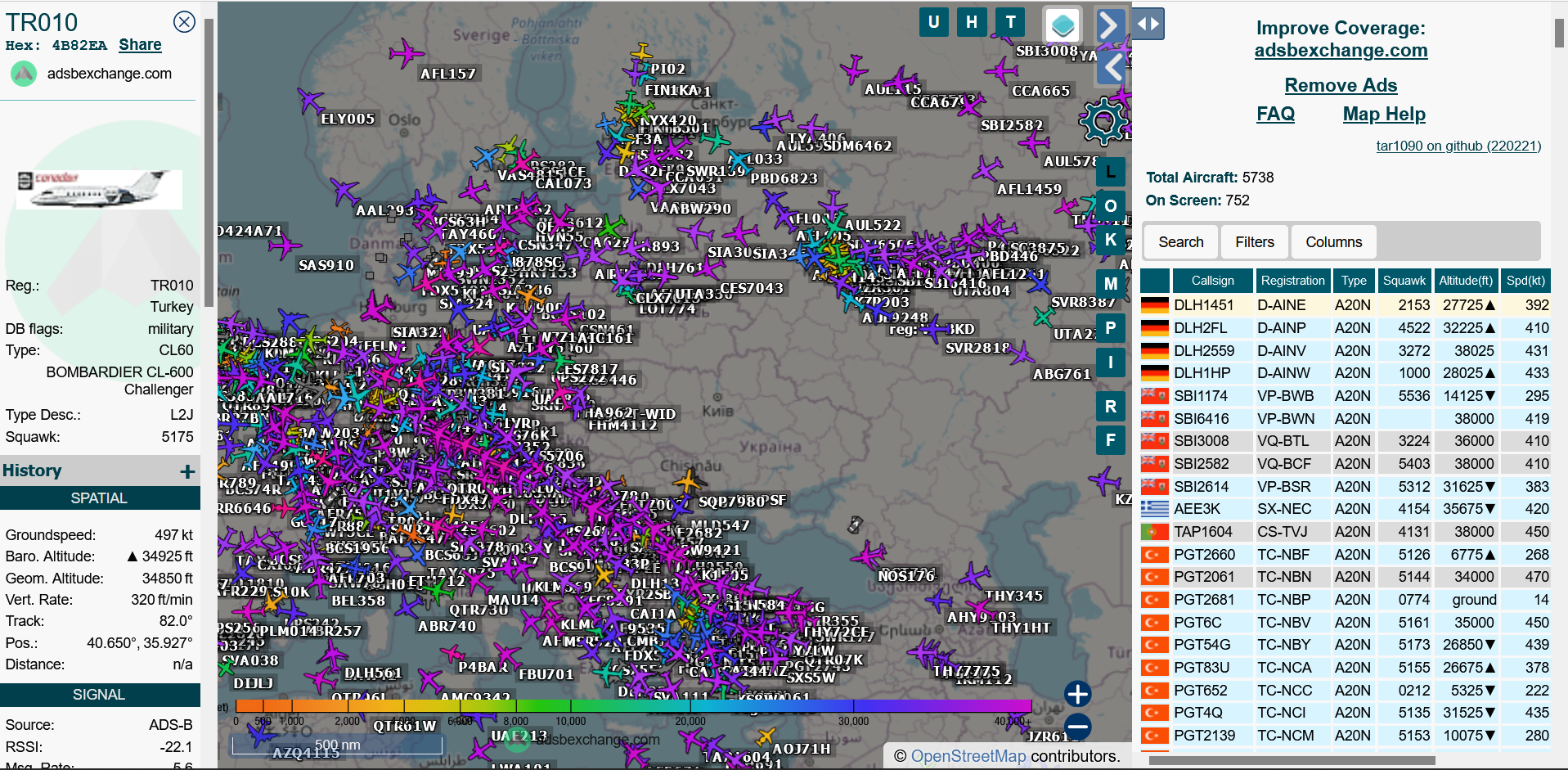The height and width of the screenshot is (770, 1568).
Task: Open the FAQ link
Action: [1275, 114]
